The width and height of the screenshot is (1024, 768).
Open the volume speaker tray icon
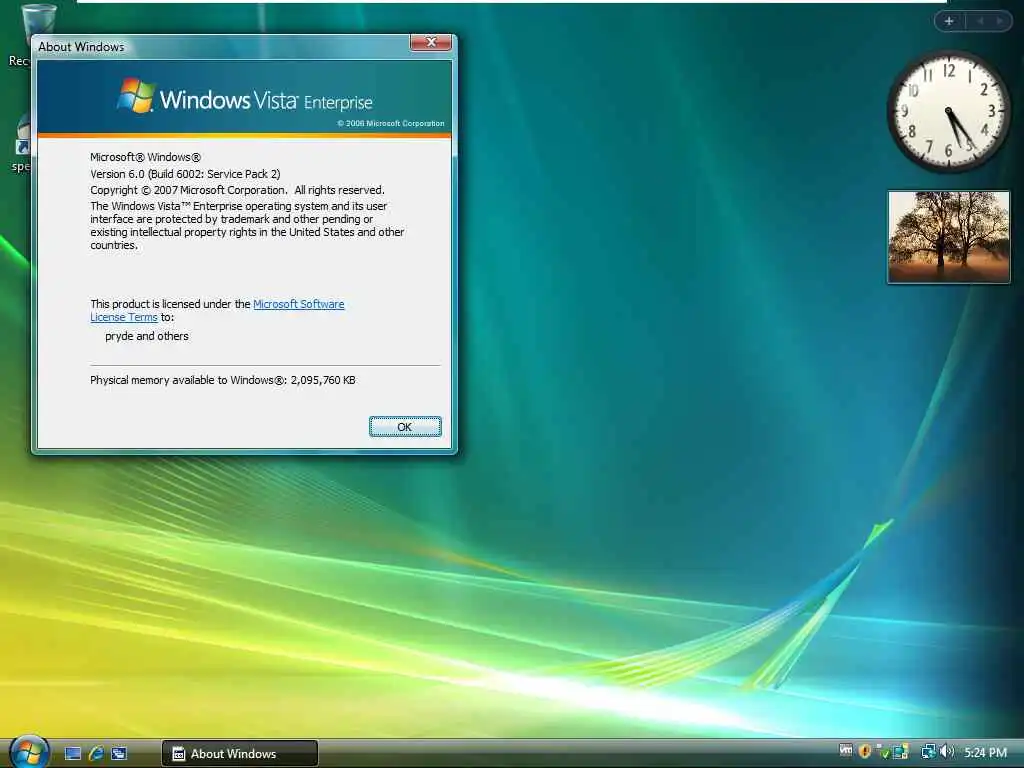click(x=948, y=752)
